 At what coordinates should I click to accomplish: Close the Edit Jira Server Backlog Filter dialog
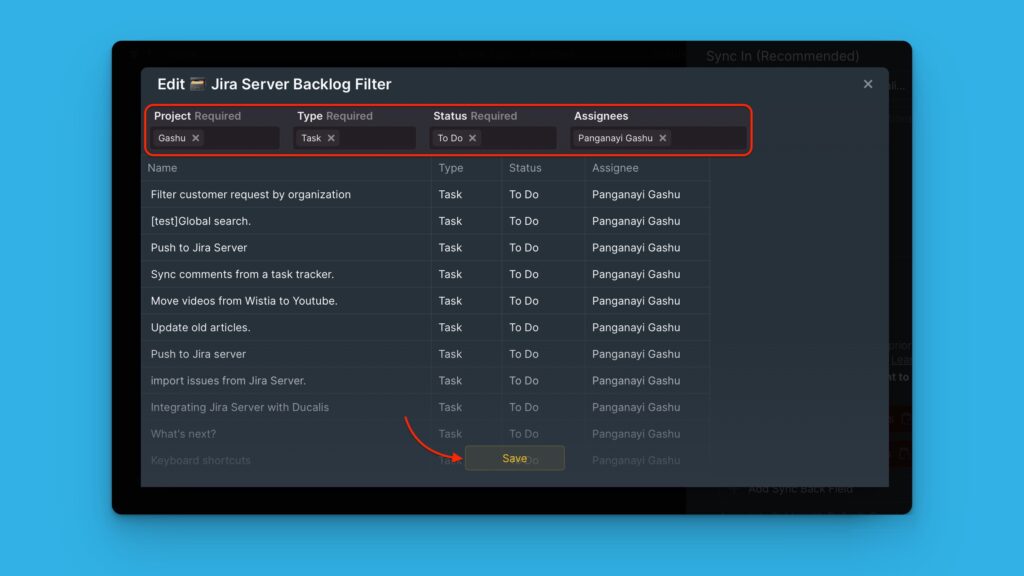(867, 84)
